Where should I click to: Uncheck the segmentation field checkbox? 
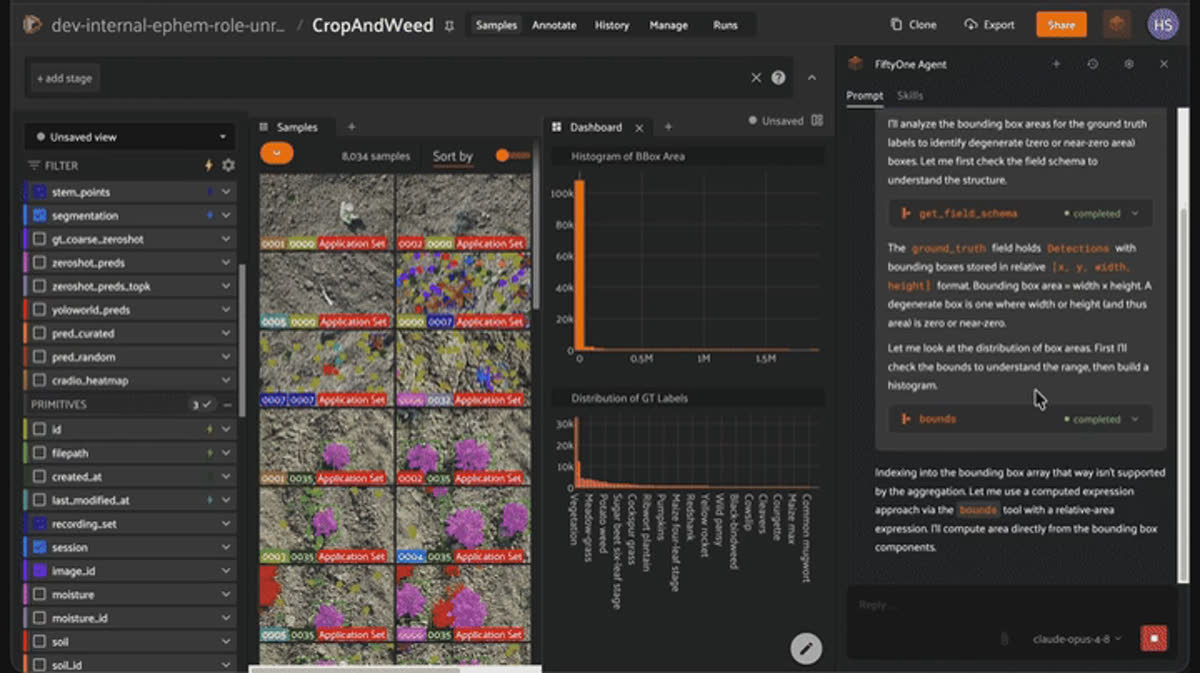coord(40,216)
